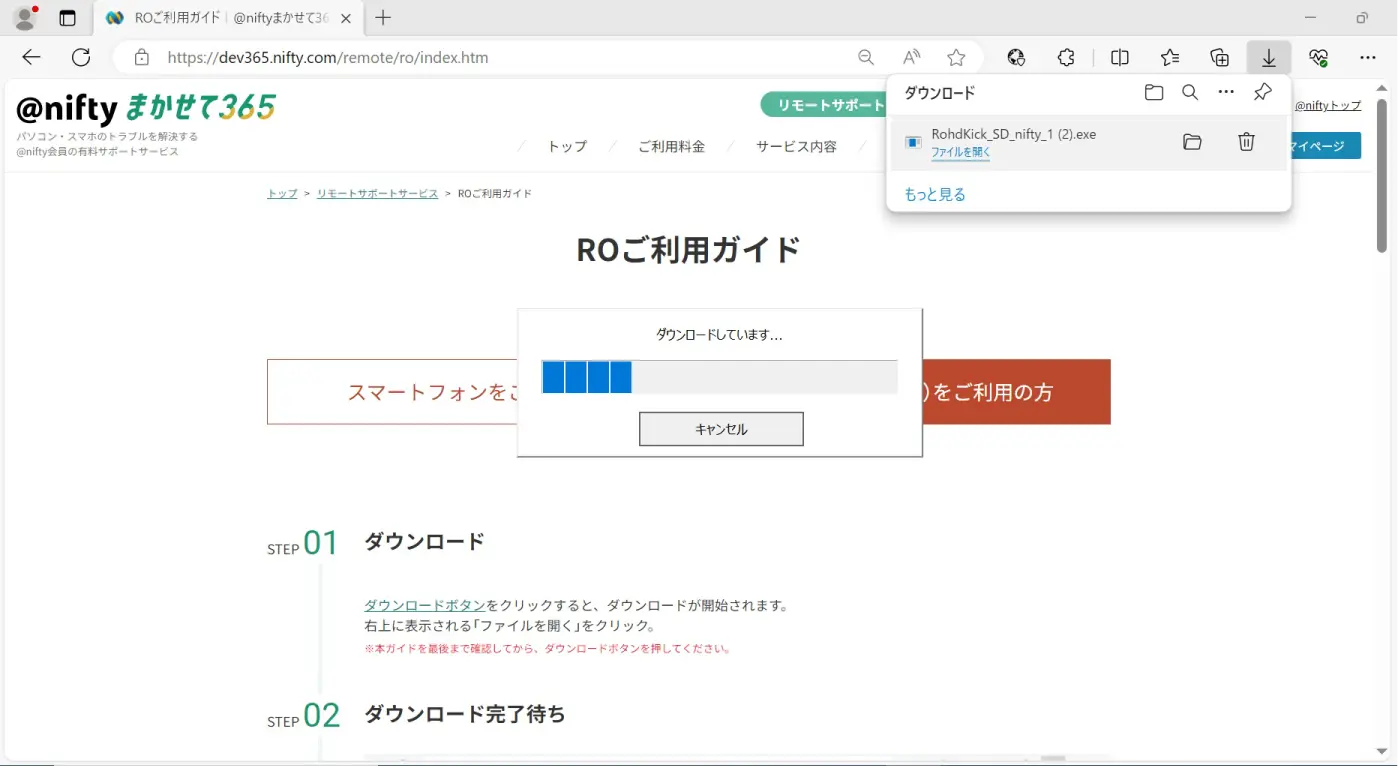Click the RohdKick_SD_nifty_1 (2).exe filename
This screenshot has width=1398, height=766.
tap(1013, 134)
